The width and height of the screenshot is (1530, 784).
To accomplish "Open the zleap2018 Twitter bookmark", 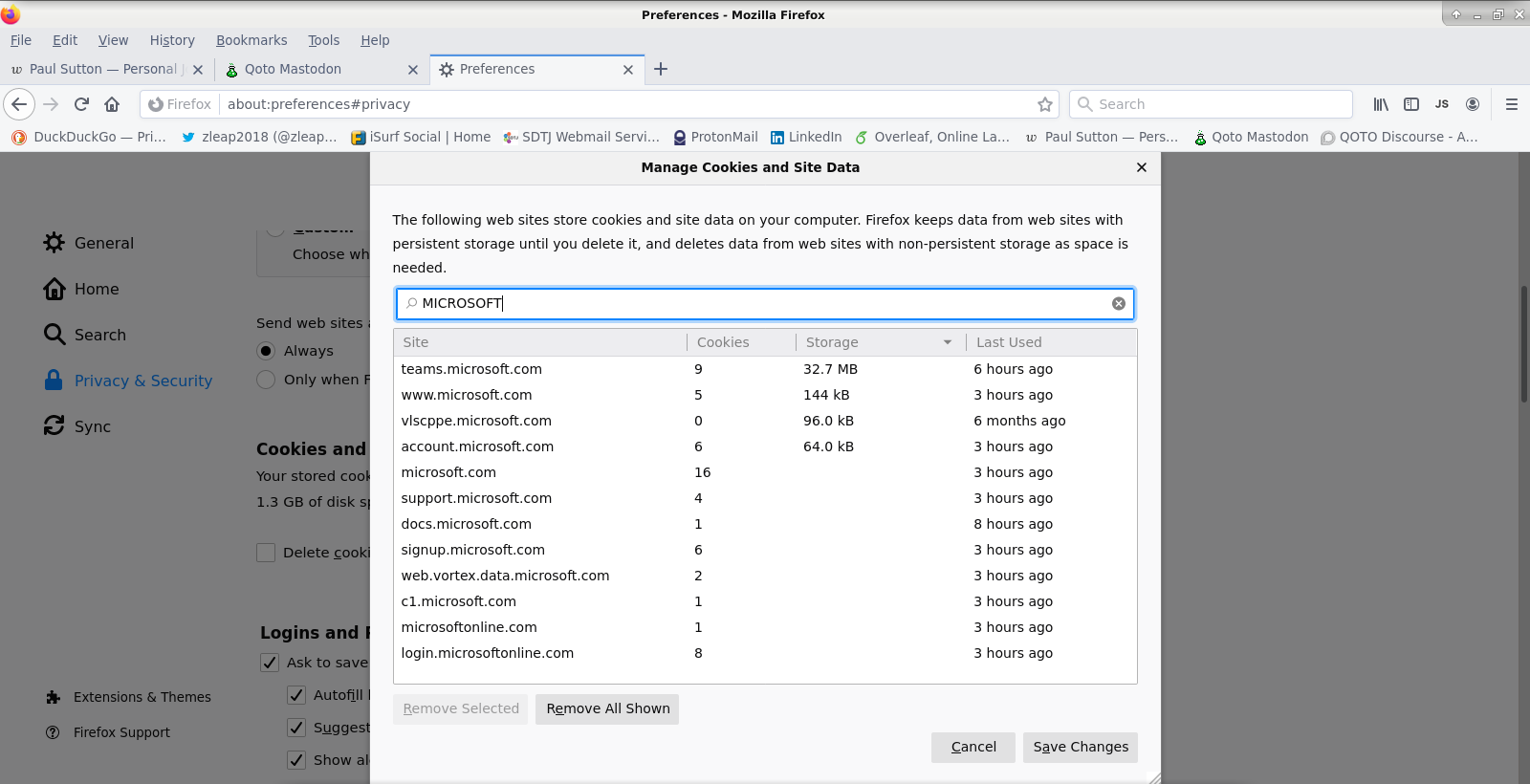I will [259, 137].
